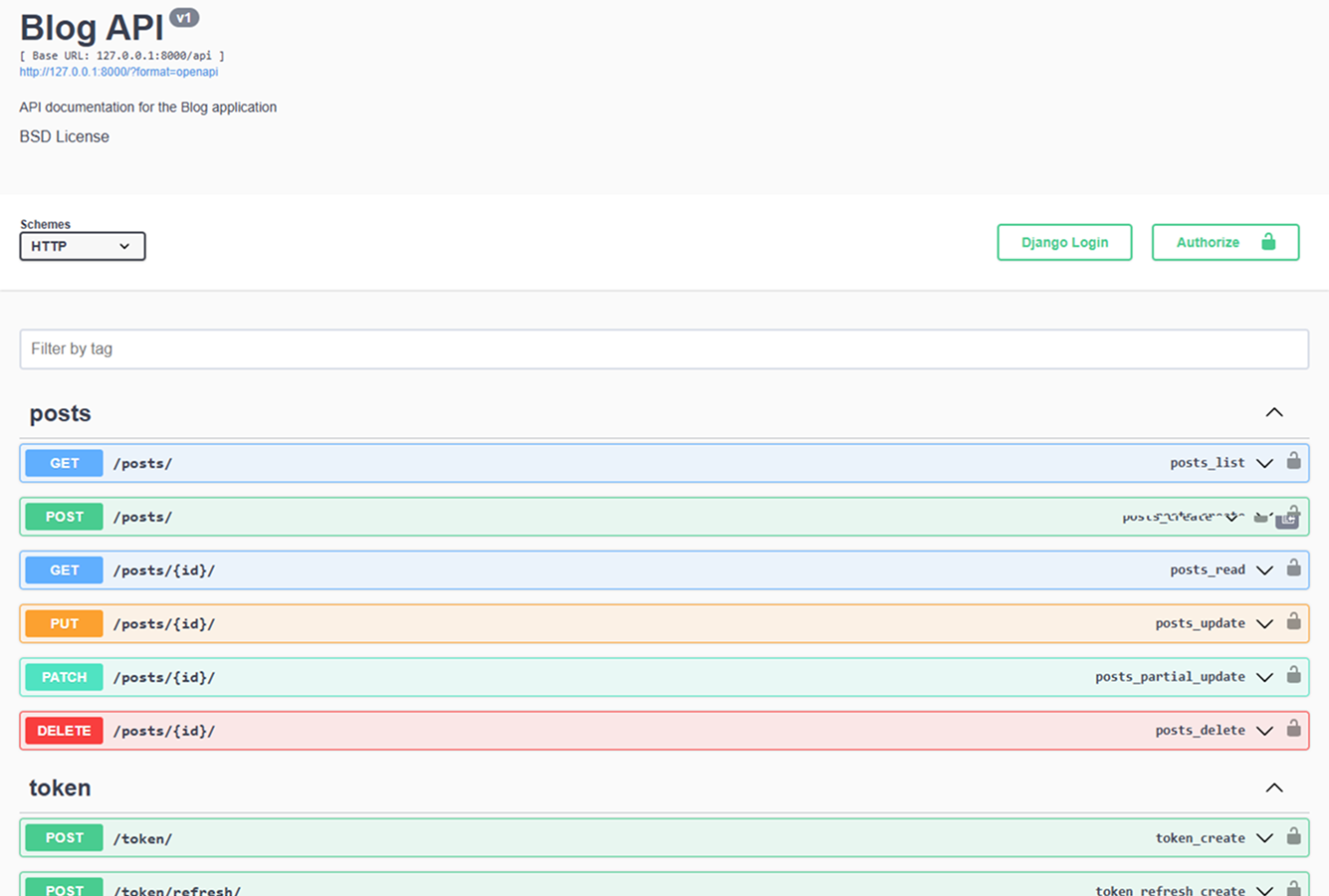Click the lock icon on posts_list endpoint
The width and height of the screenshot is (1329, 896).
[x=1293, y=461]
